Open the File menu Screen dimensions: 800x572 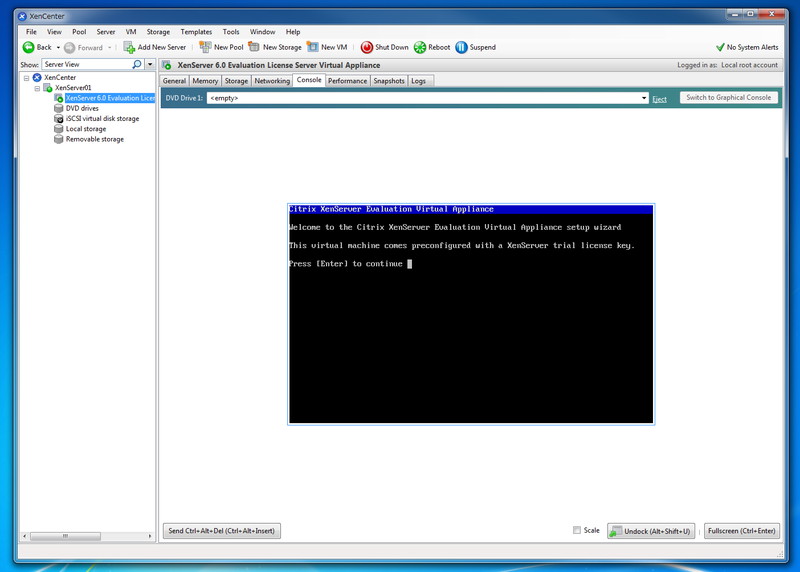[31, 32]
